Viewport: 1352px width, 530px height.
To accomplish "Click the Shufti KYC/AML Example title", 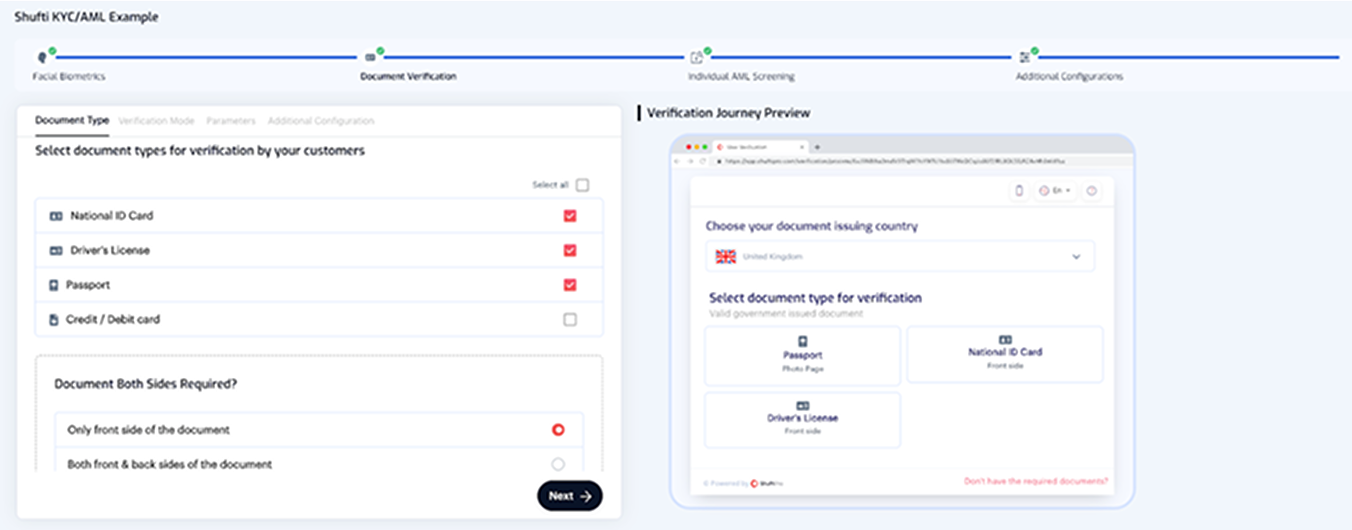I will [x=86, y=17].
